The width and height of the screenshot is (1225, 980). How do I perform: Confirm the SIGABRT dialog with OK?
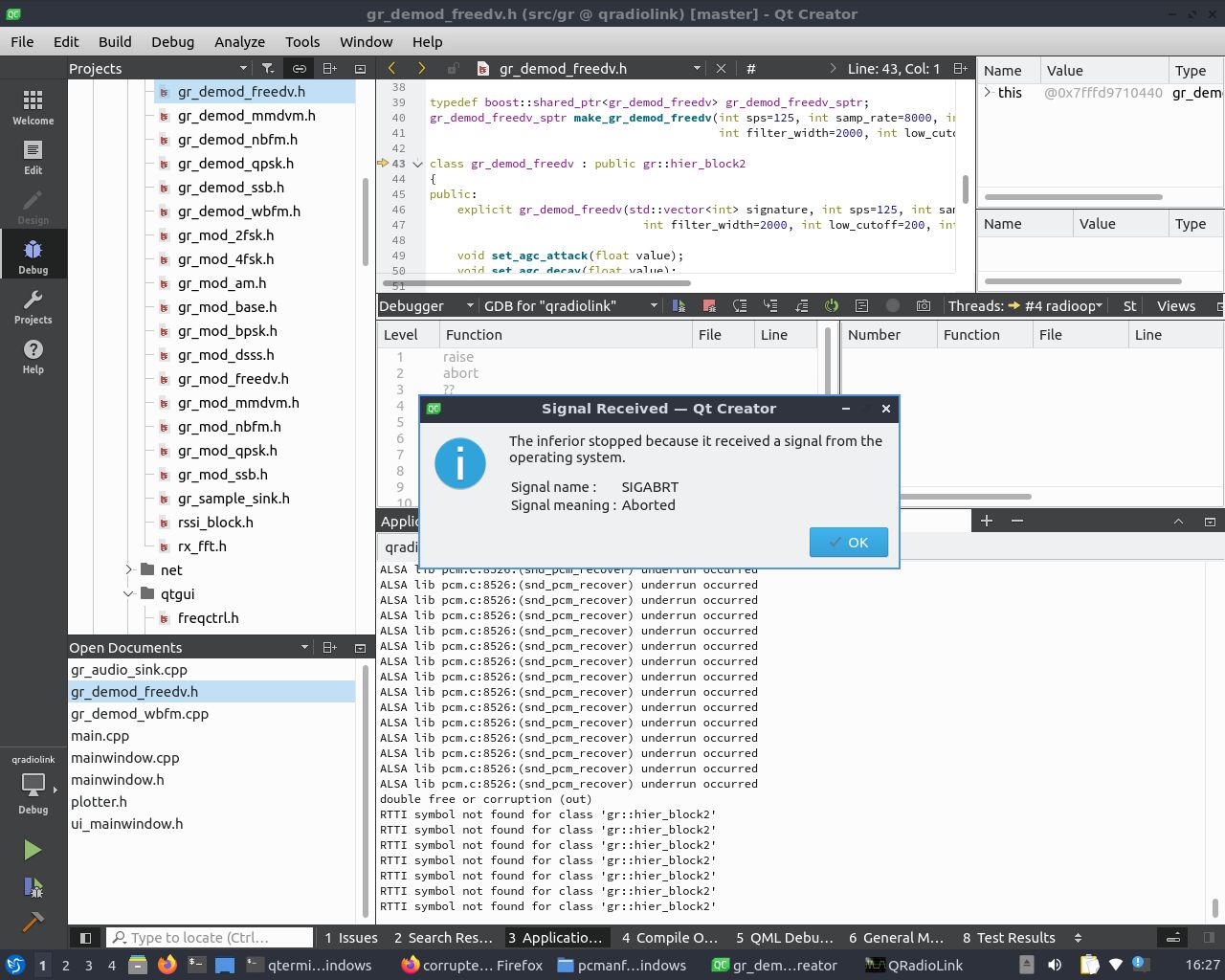point(848,542)
